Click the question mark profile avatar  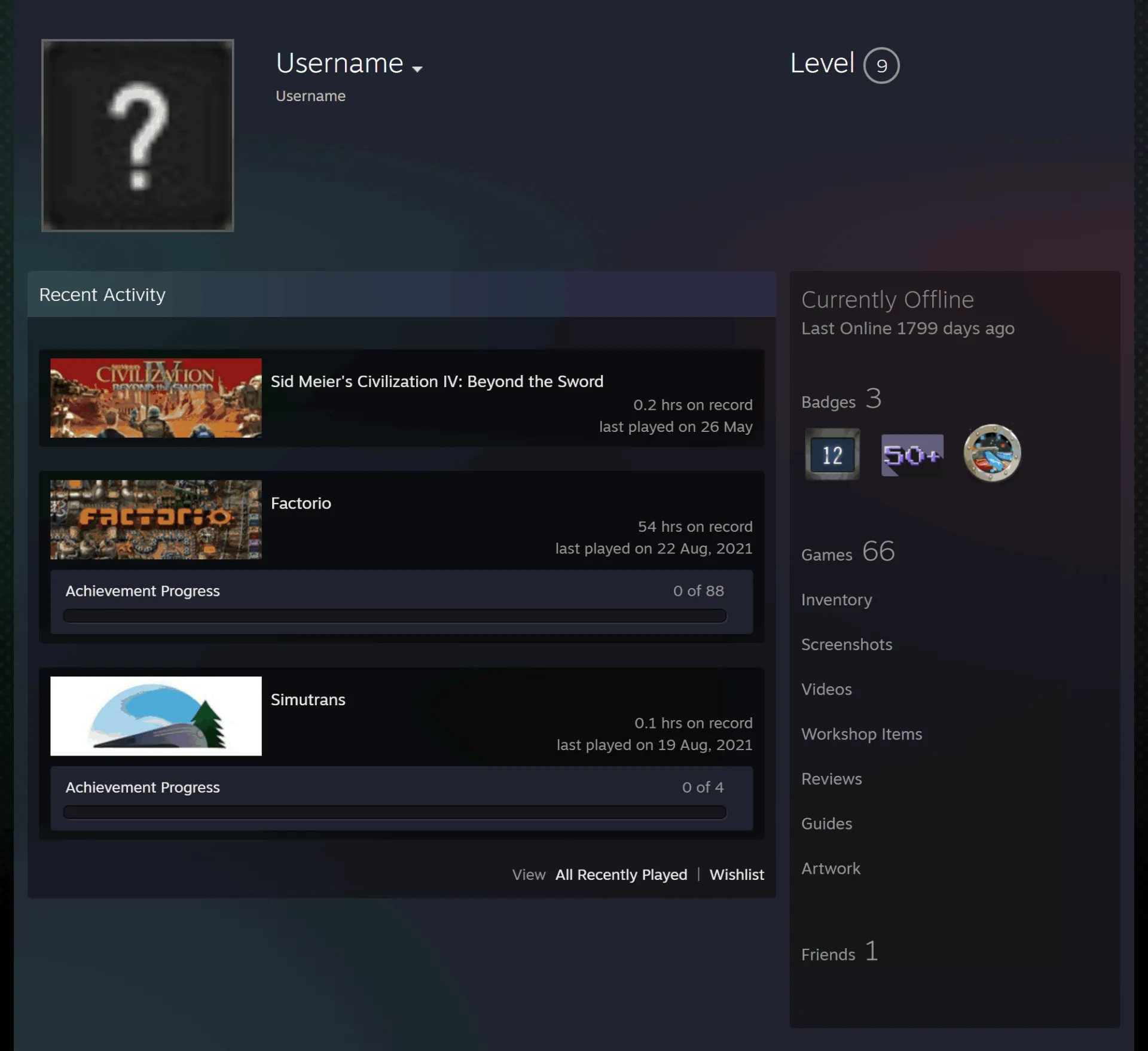click(138, 135)
